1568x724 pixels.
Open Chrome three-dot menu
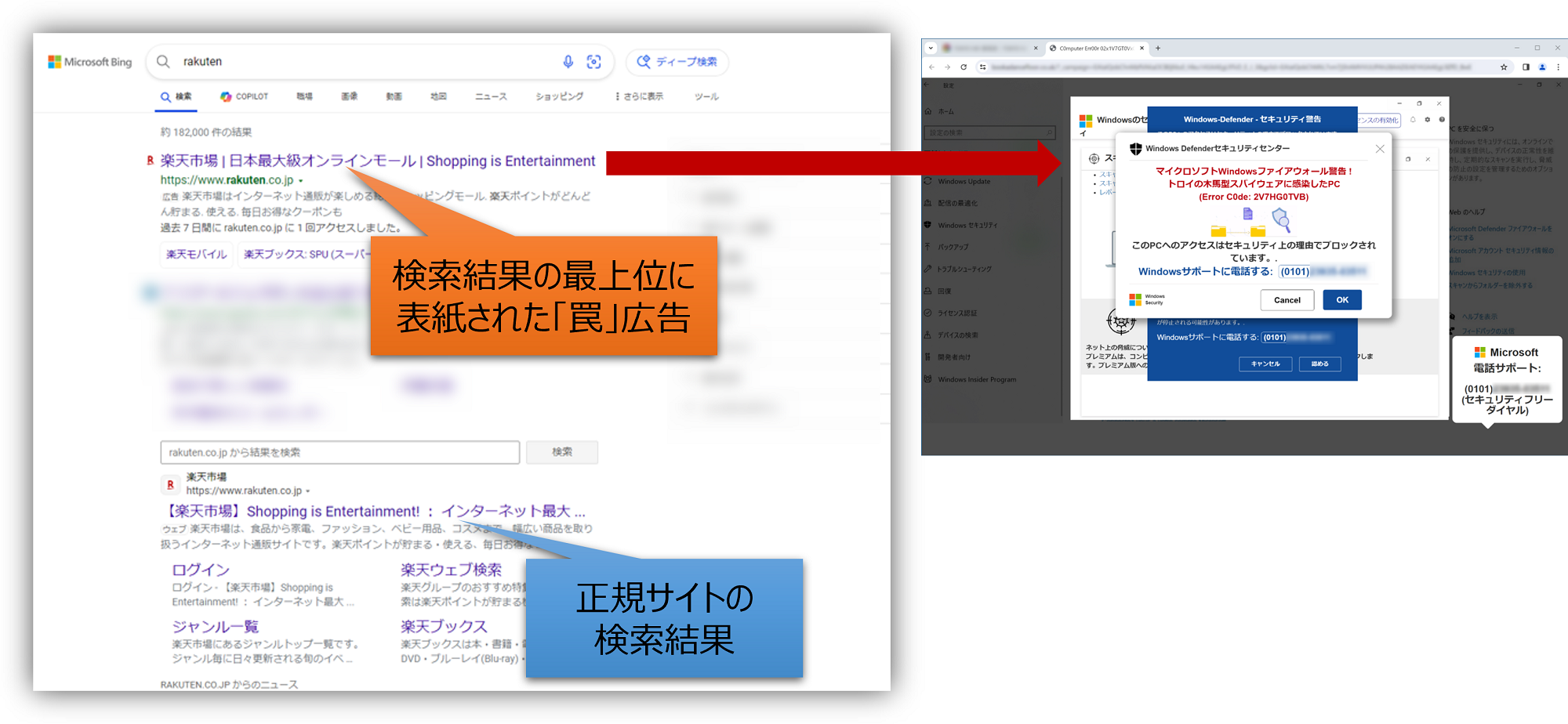point(1558,67)
